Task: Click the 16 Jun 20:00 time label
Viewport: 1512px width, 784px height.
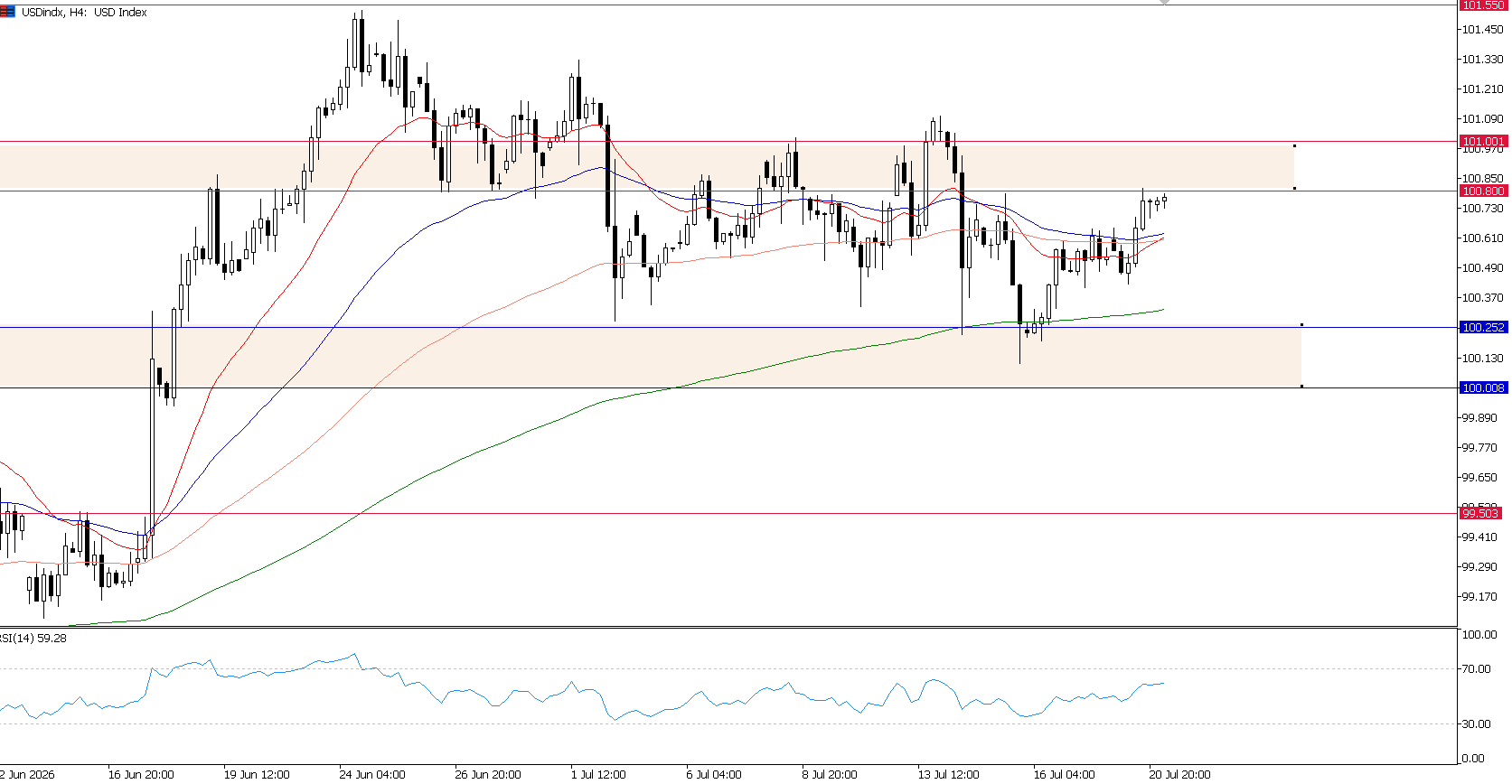Action: pos(141,774)
